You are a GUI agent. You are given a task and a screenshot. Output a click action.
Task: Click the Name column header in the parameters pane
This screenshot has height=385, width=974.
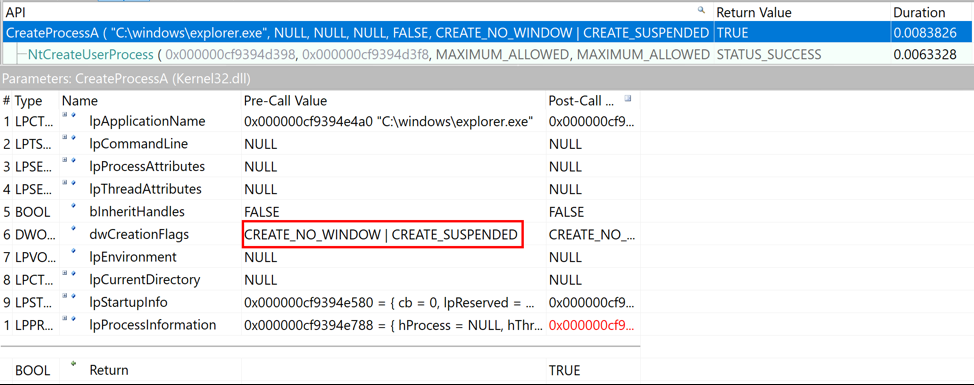(150, 101)
